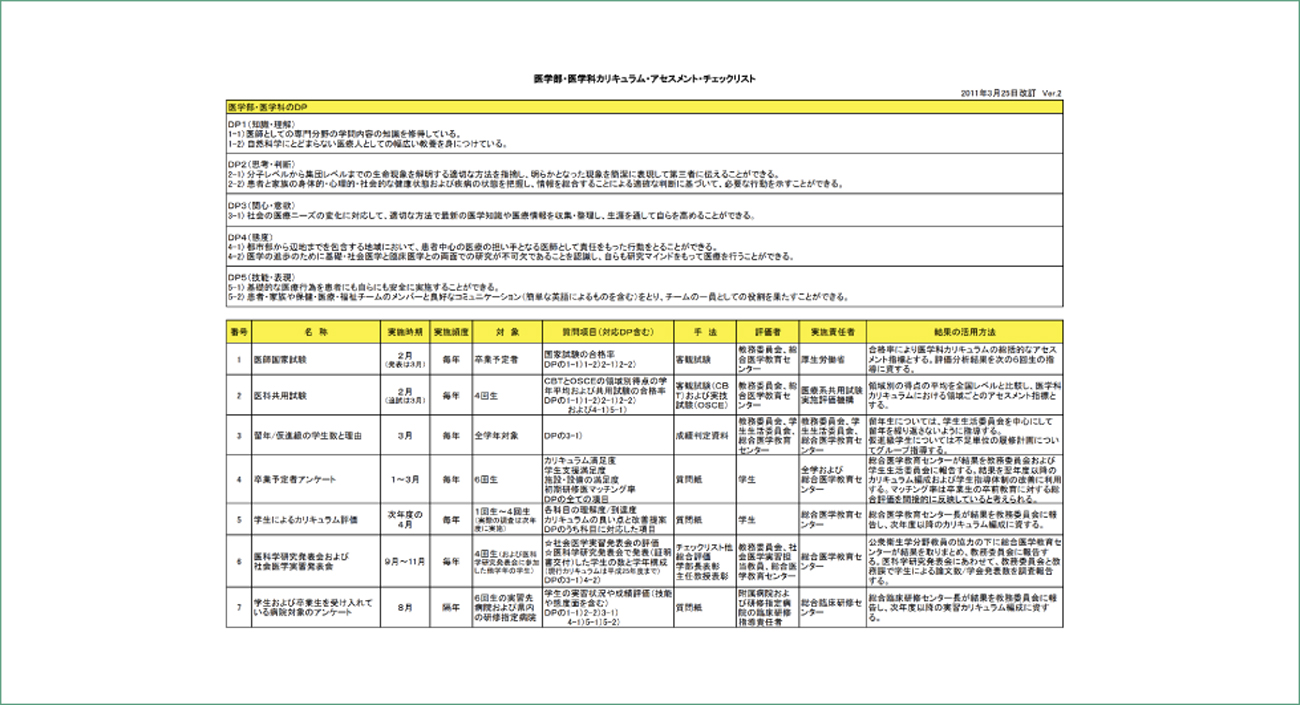Select line 5-1) about 基礎的な医療行為

[364, 286]
